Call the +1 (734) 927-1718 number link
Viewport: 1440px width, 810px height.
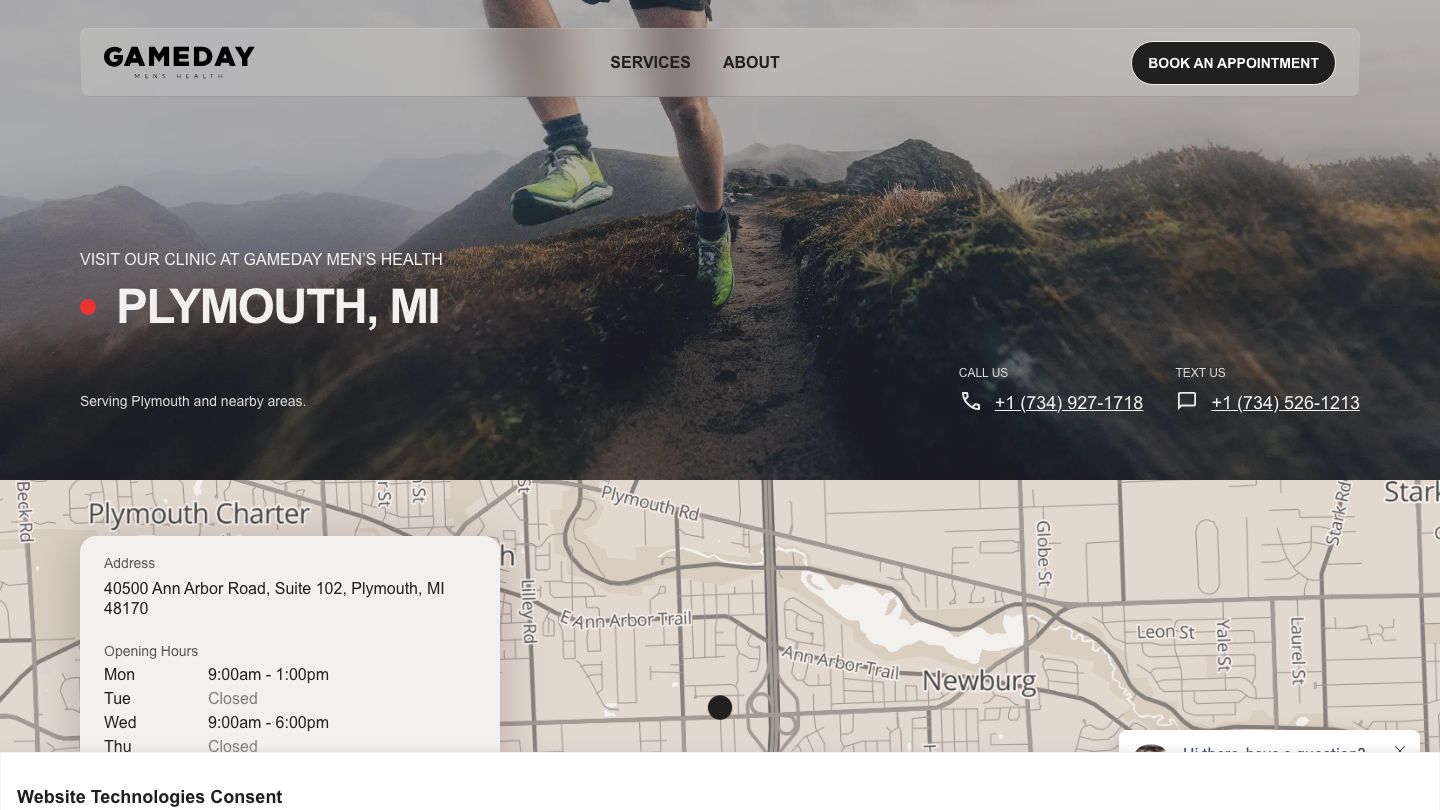click(1068, 403)
